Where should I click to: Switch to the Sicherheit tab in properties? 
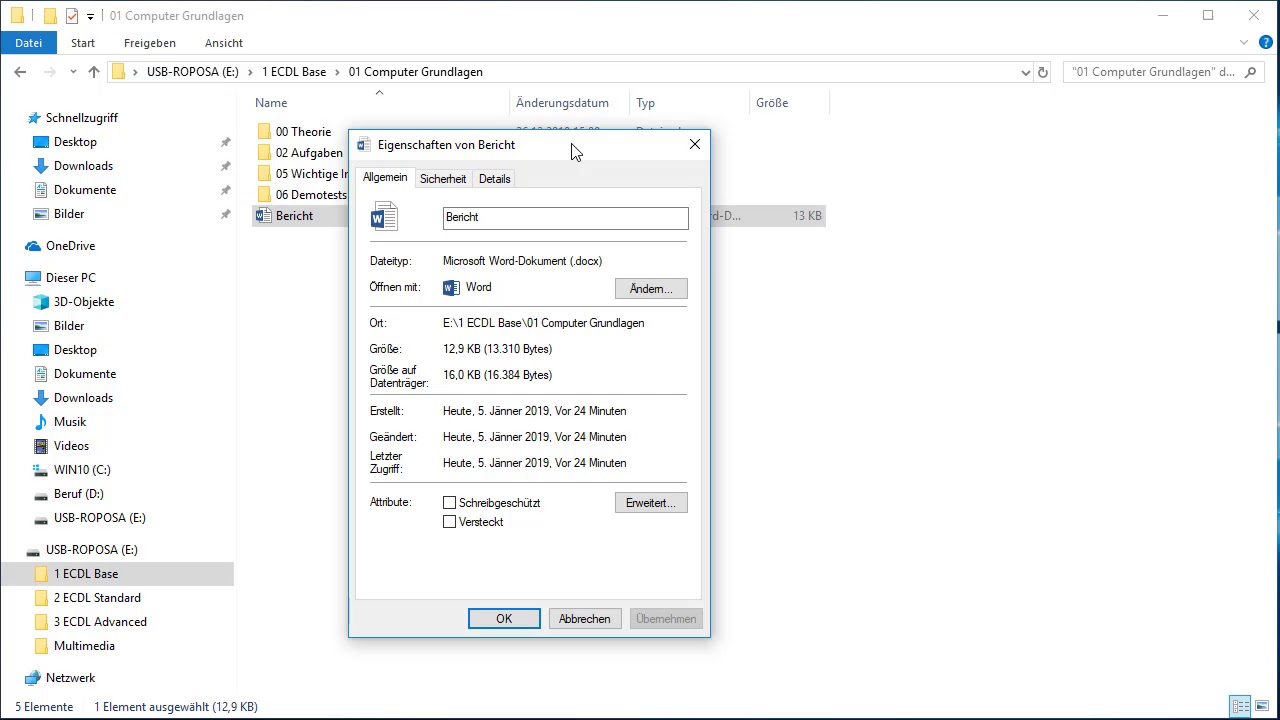click(x=443, y=179)
